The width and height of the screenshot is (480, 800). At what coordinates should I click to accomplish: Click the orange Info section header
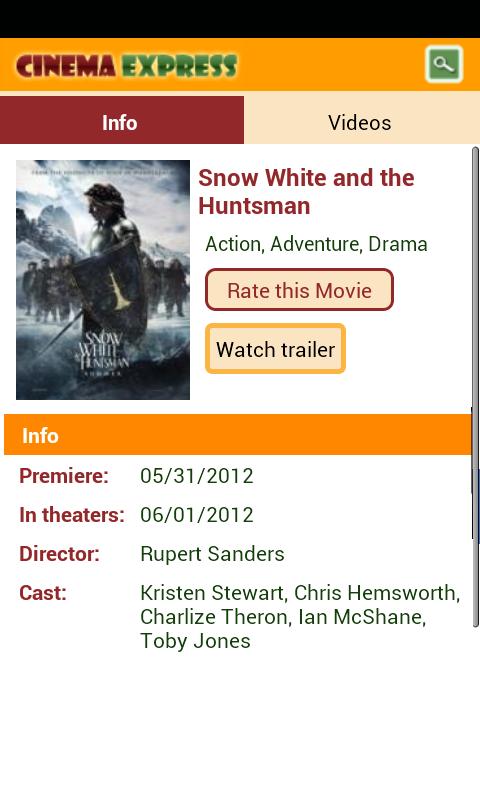tap(237, 435)
